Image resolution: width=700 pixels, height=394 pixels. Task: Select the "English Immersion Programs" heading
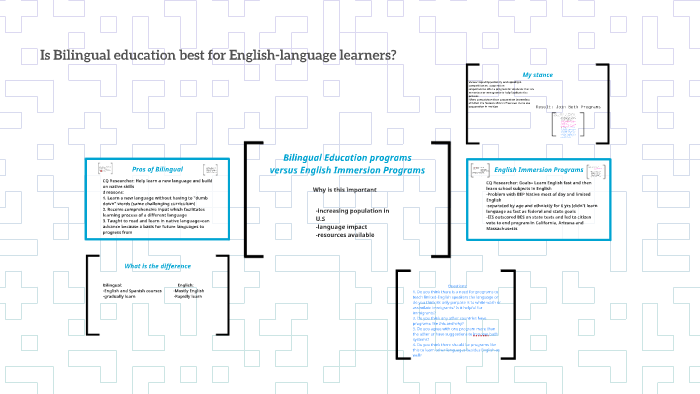coord(538,170)
